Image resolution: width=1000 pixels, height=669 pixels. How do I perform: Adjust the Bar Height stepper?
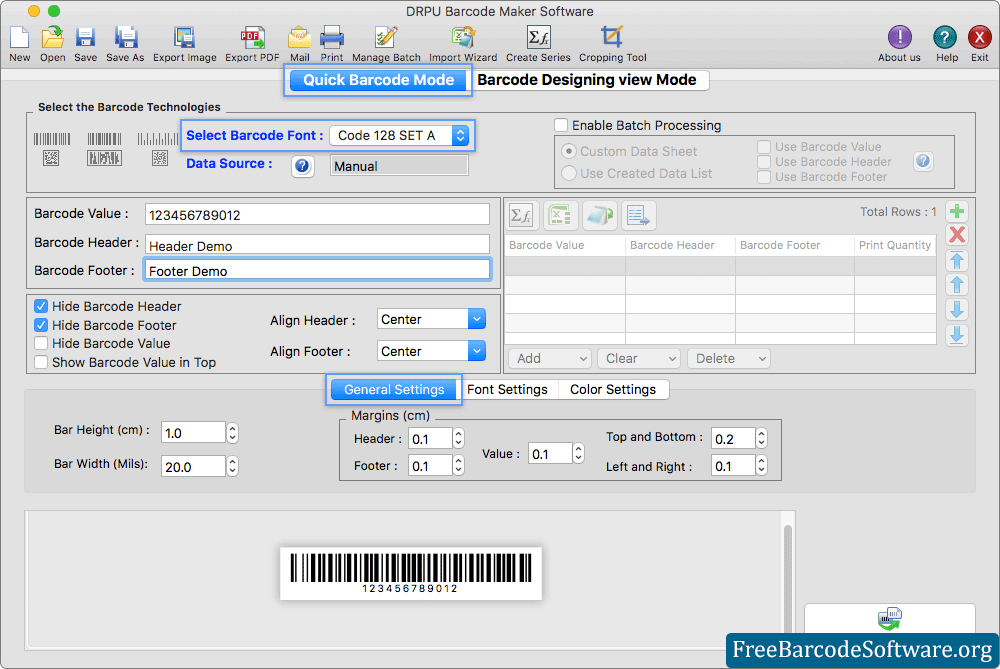[x=232, y=433]
